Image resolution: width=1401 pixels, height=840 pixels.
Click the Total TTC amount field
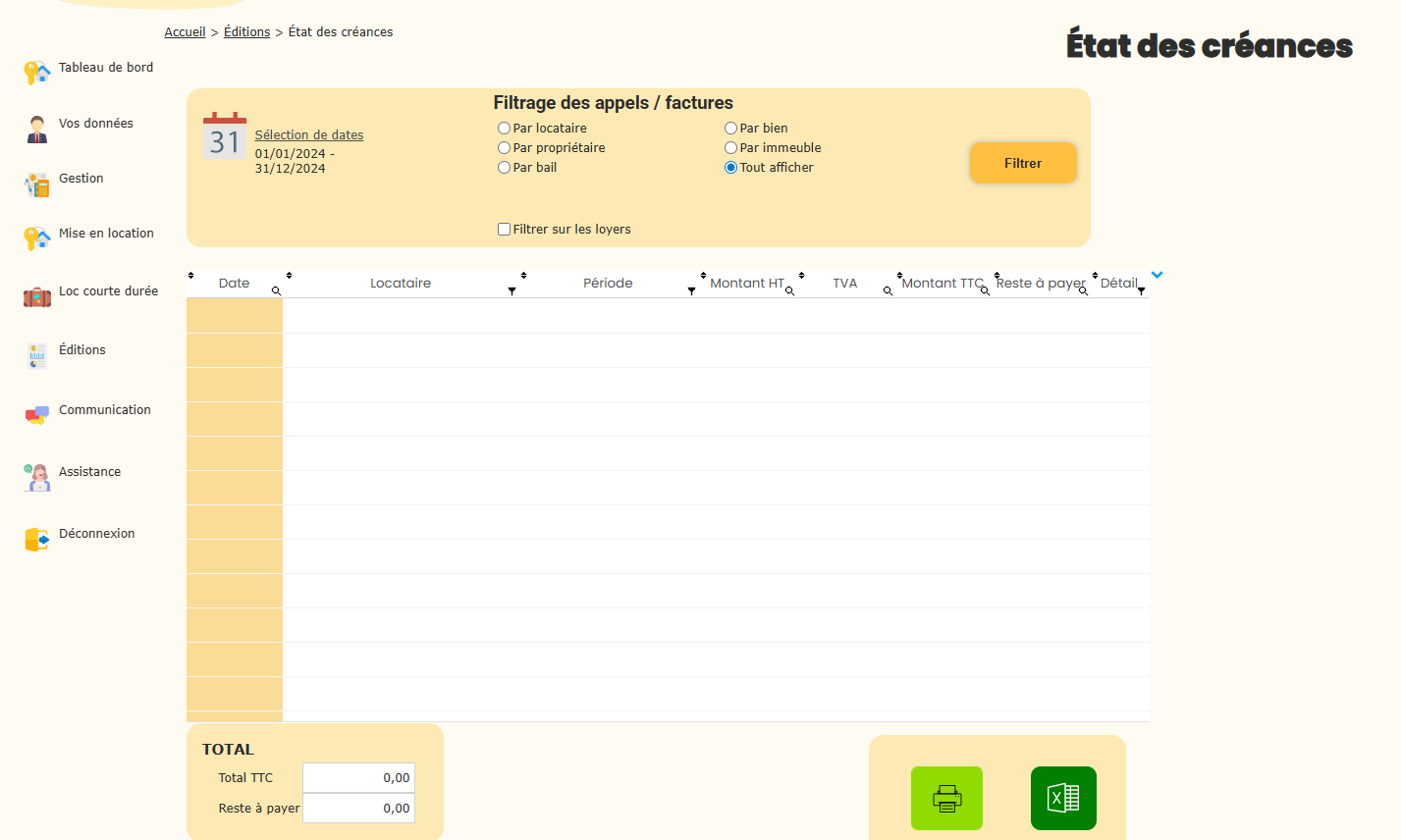coord(358,778)
